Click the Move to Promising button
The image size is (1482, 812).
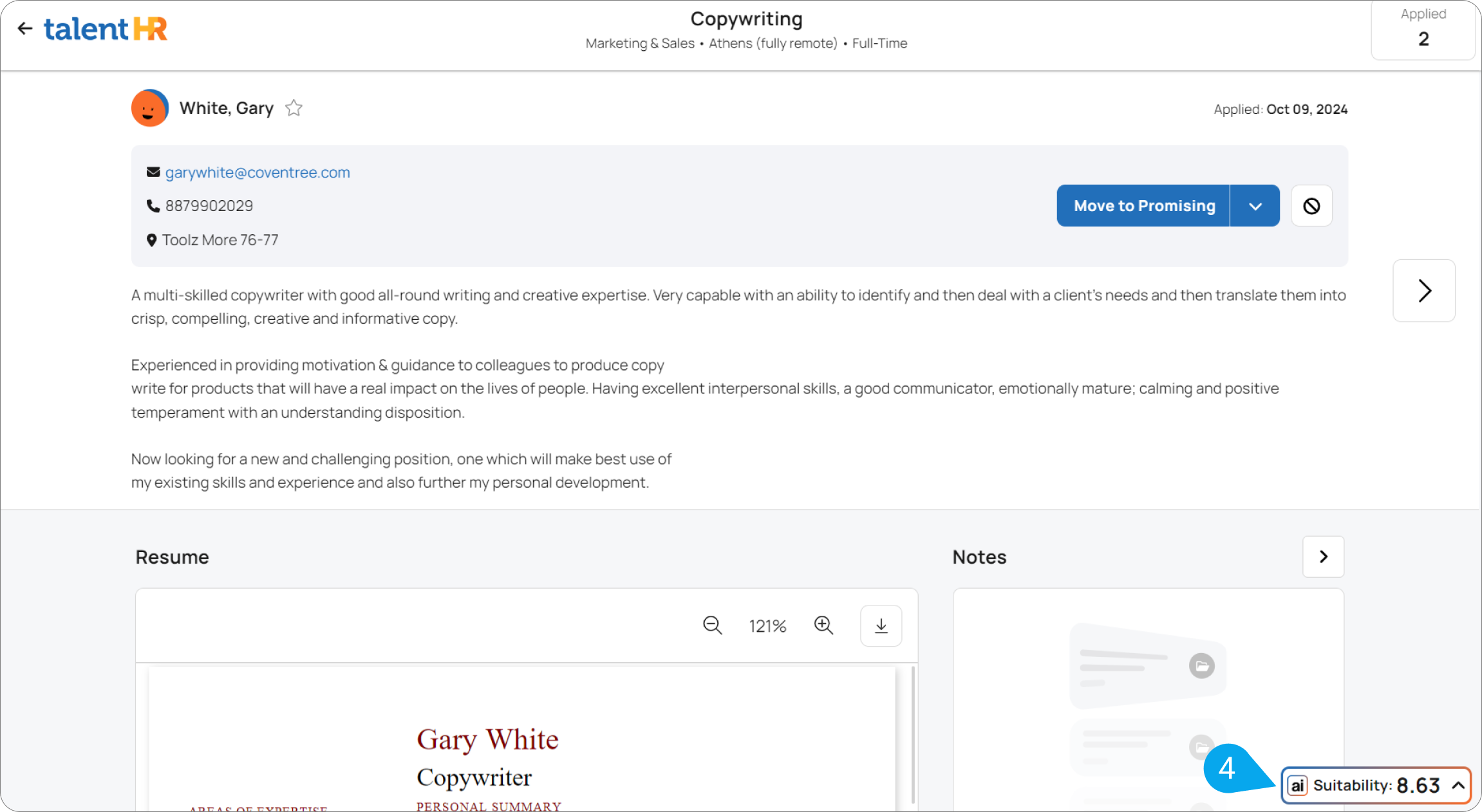tap(1143, 206)
